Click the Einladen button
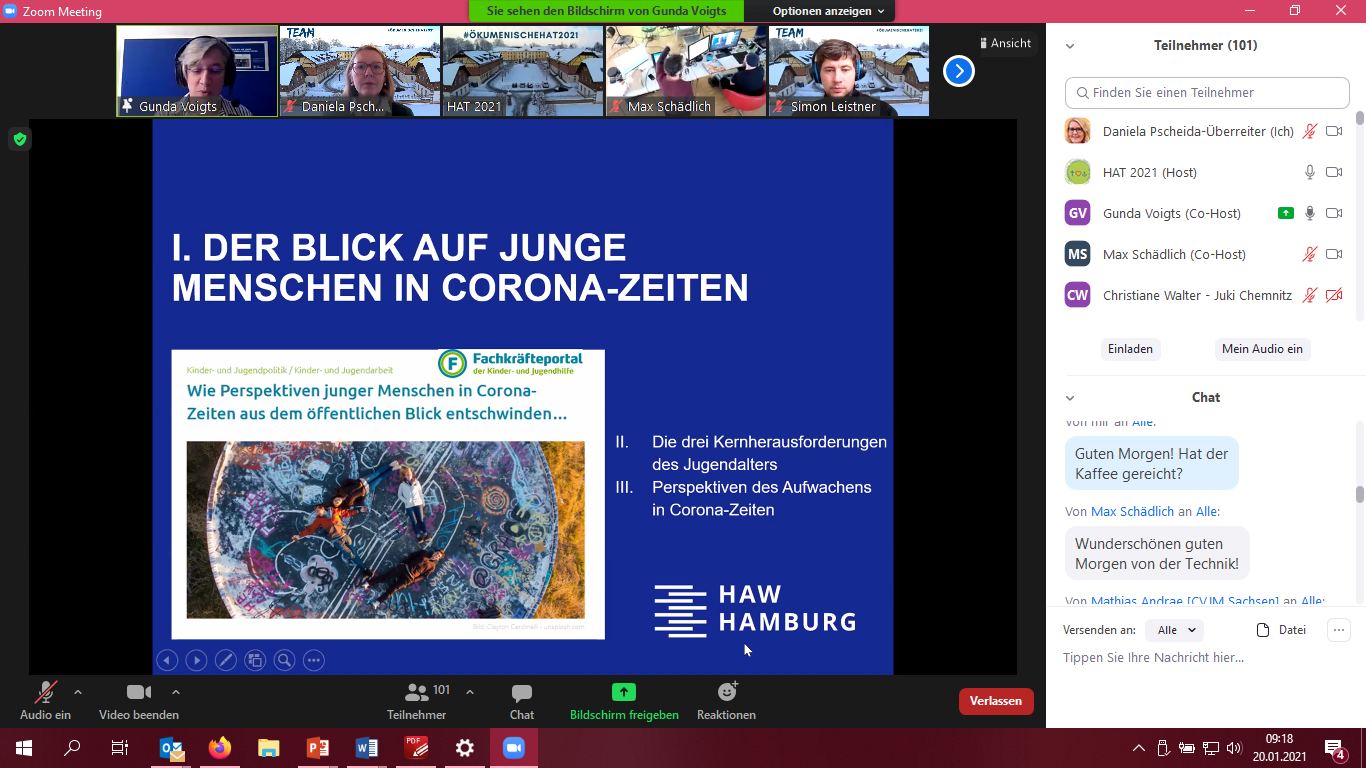1366x768 pixels. point(1130,349)
